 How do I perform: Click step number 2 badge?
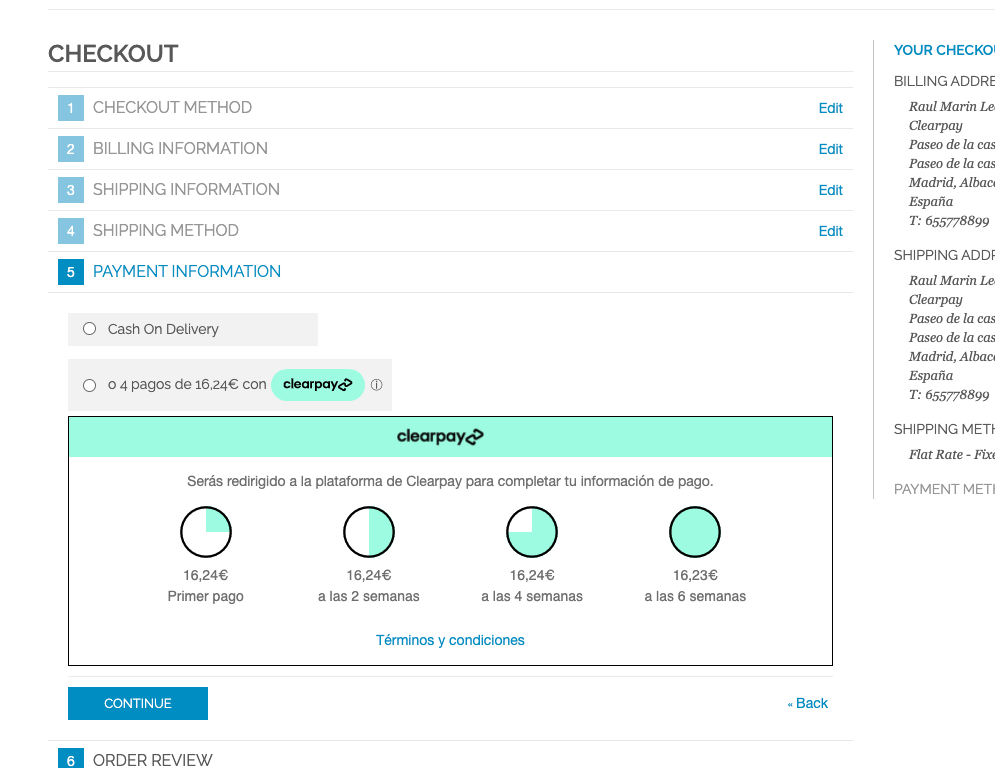[71, 149]
